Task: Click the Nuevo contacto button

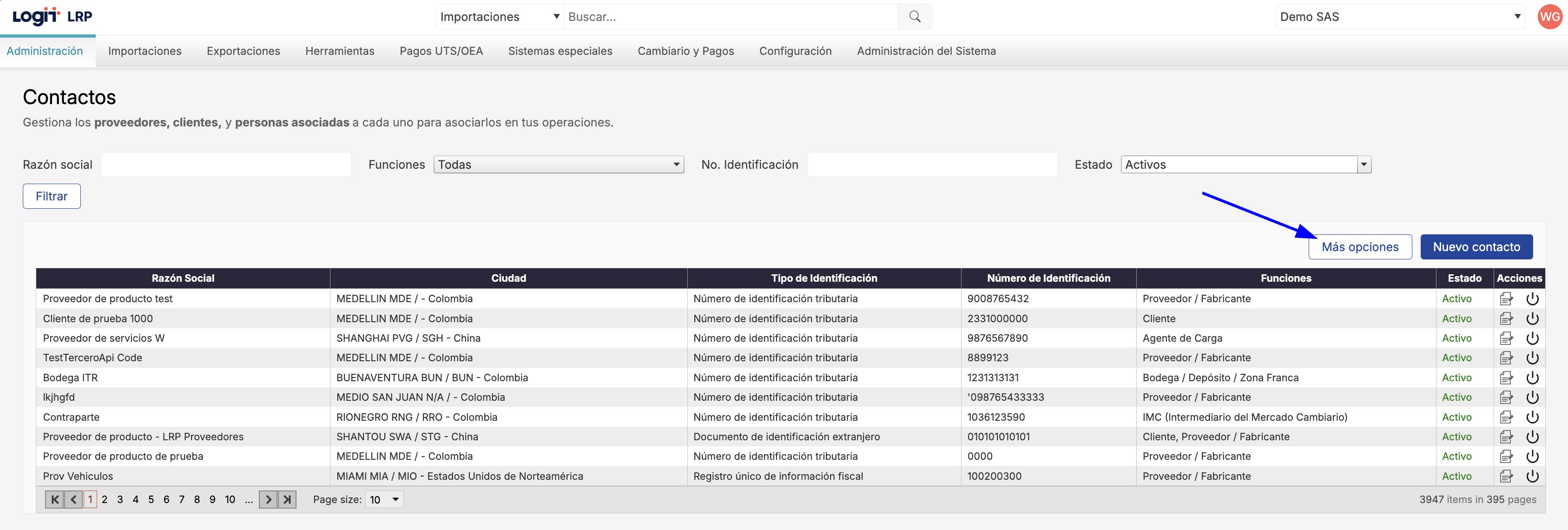Action: [x=1476, y=247]
